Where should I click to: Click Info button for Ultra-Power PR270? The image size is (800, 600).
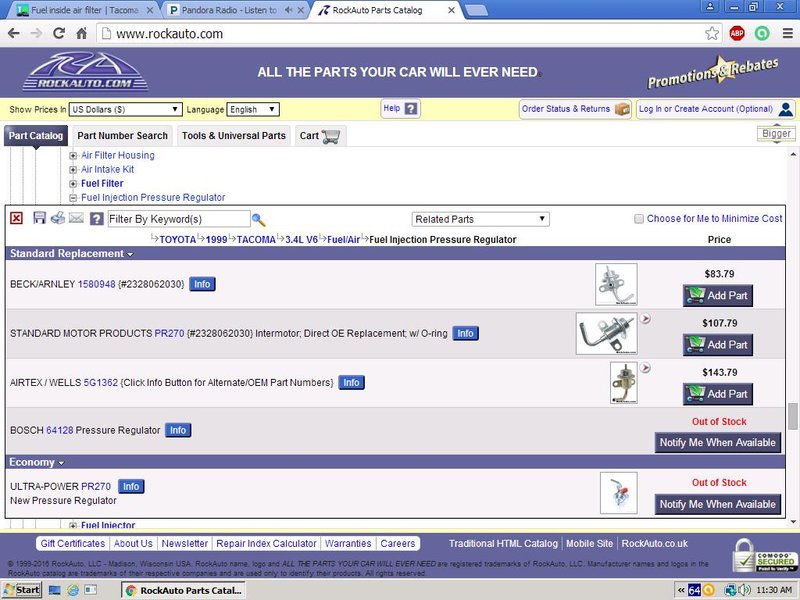131,487
